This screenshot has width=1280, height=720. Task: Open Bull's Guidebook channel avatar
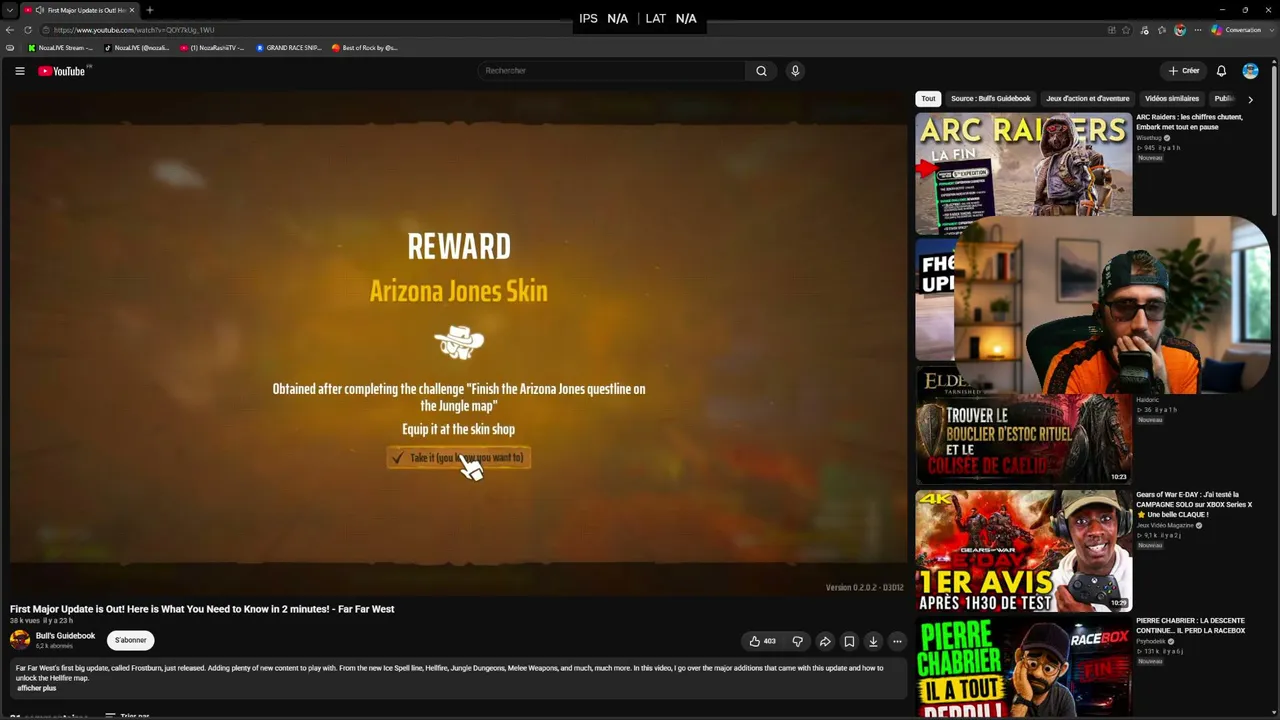(x=20, y=640)
